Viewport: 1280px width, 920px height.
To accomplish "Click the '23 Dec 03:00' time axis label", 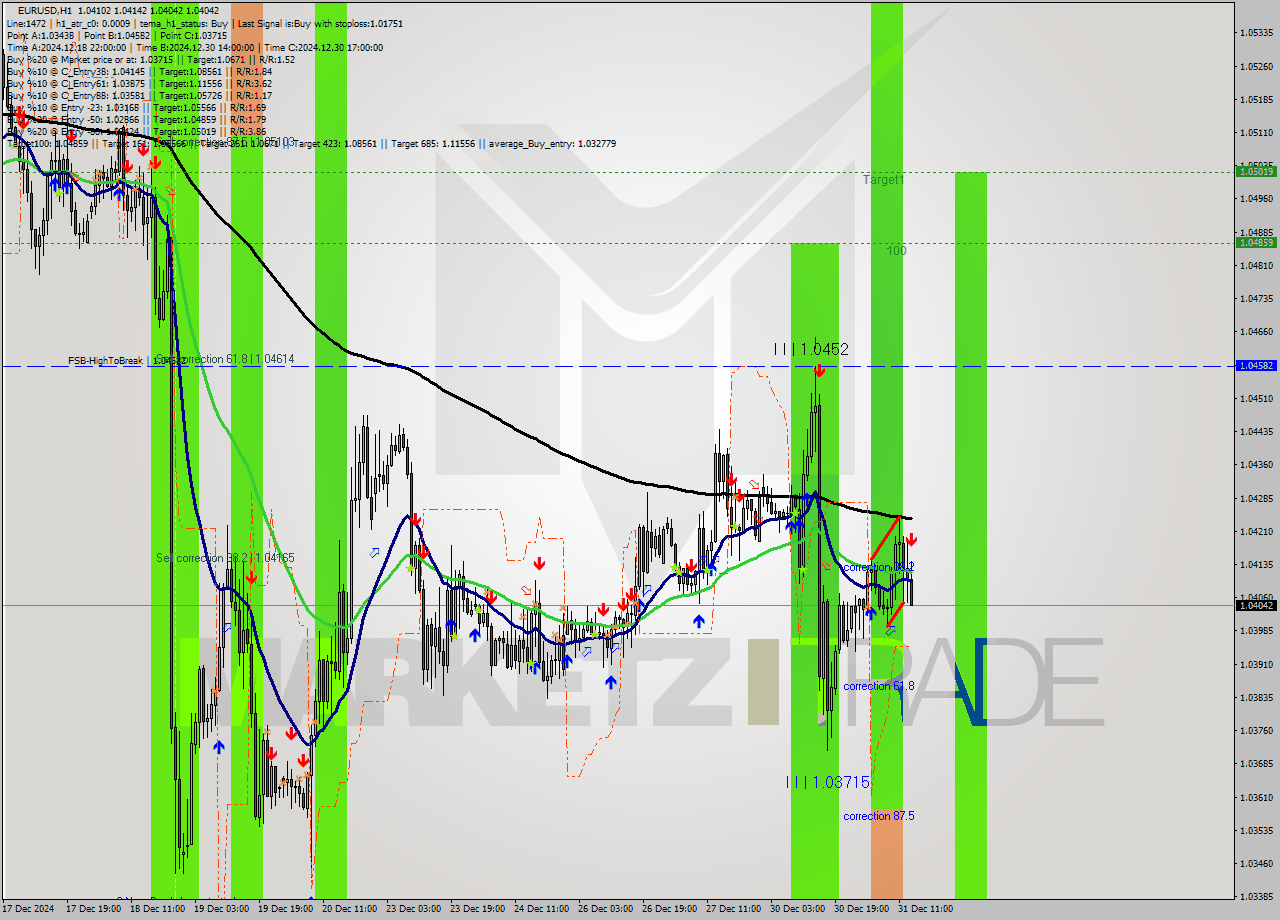I will [x=414, y=909].
